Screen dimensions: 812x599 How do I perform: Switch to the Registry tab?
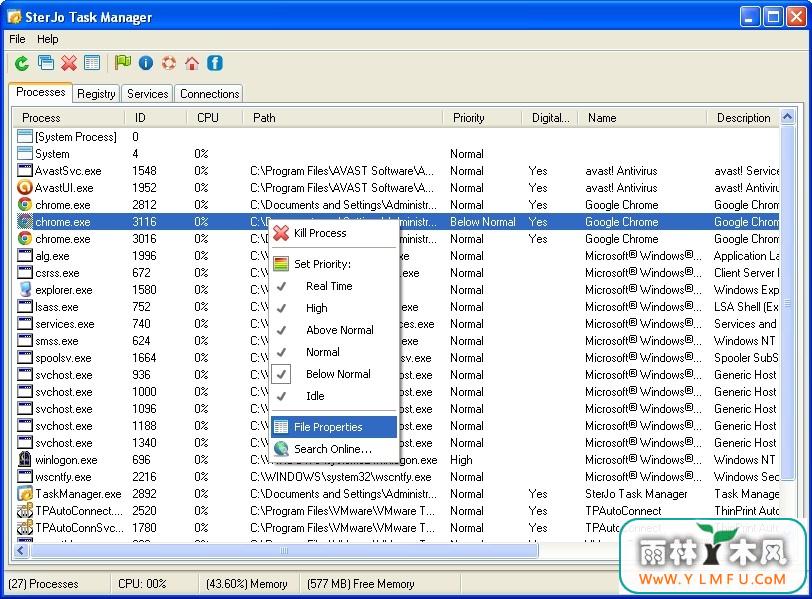point(96,94)
